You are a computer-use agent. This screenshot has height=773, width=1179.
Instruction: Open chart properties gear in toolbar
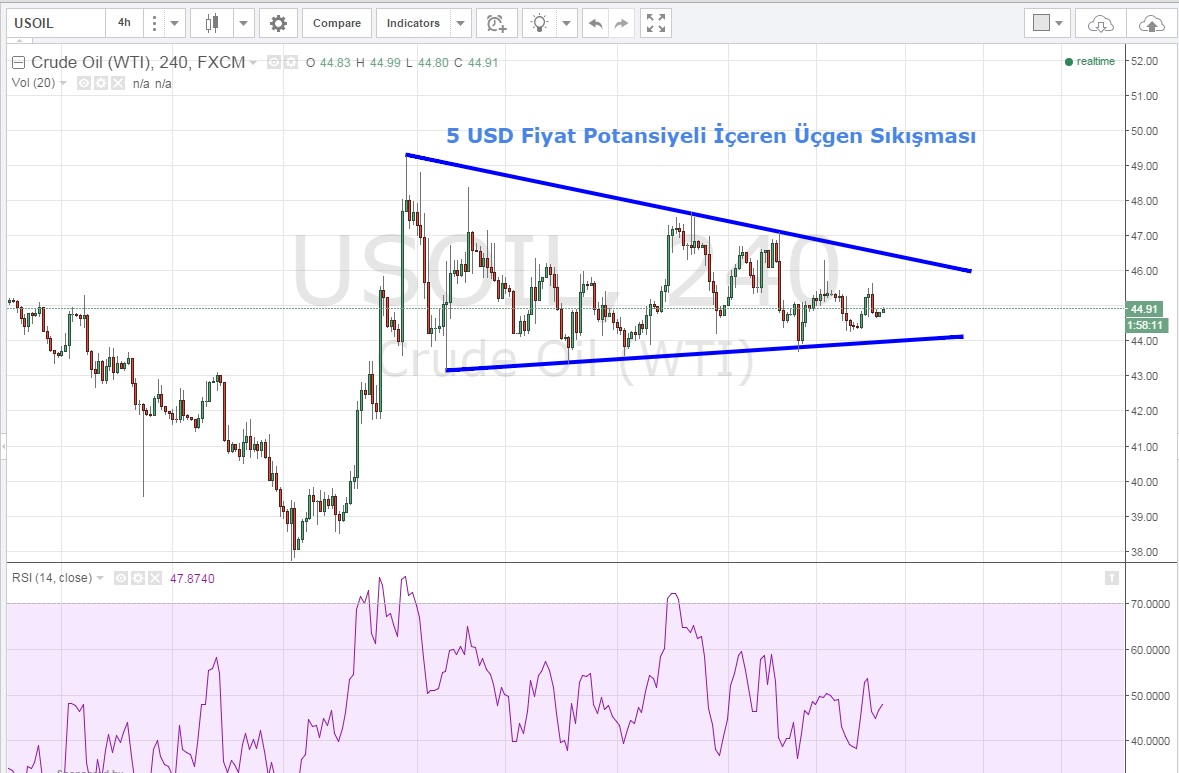[x=278, y=23]
